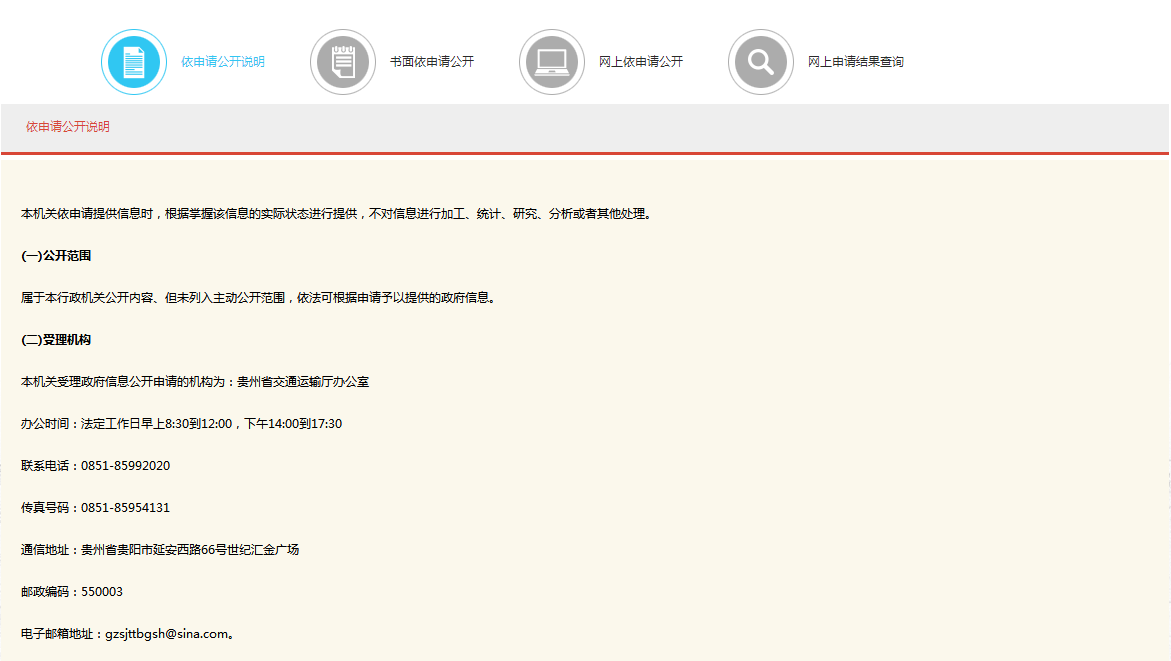
Task: Click the email address gzsjttbgsh@sina.com
Action: [167, 634]
